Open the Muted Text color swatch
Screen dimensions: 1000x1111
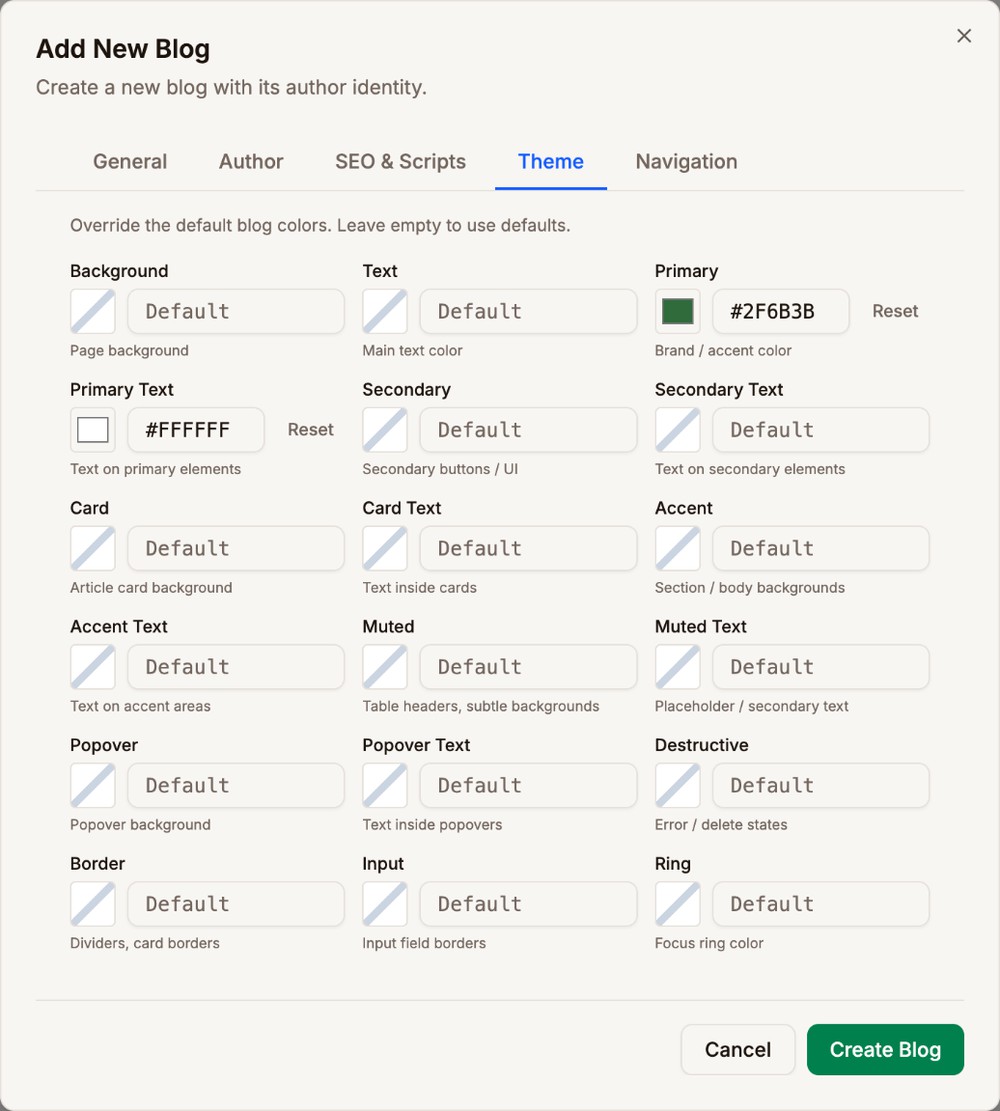coord(678,667)
